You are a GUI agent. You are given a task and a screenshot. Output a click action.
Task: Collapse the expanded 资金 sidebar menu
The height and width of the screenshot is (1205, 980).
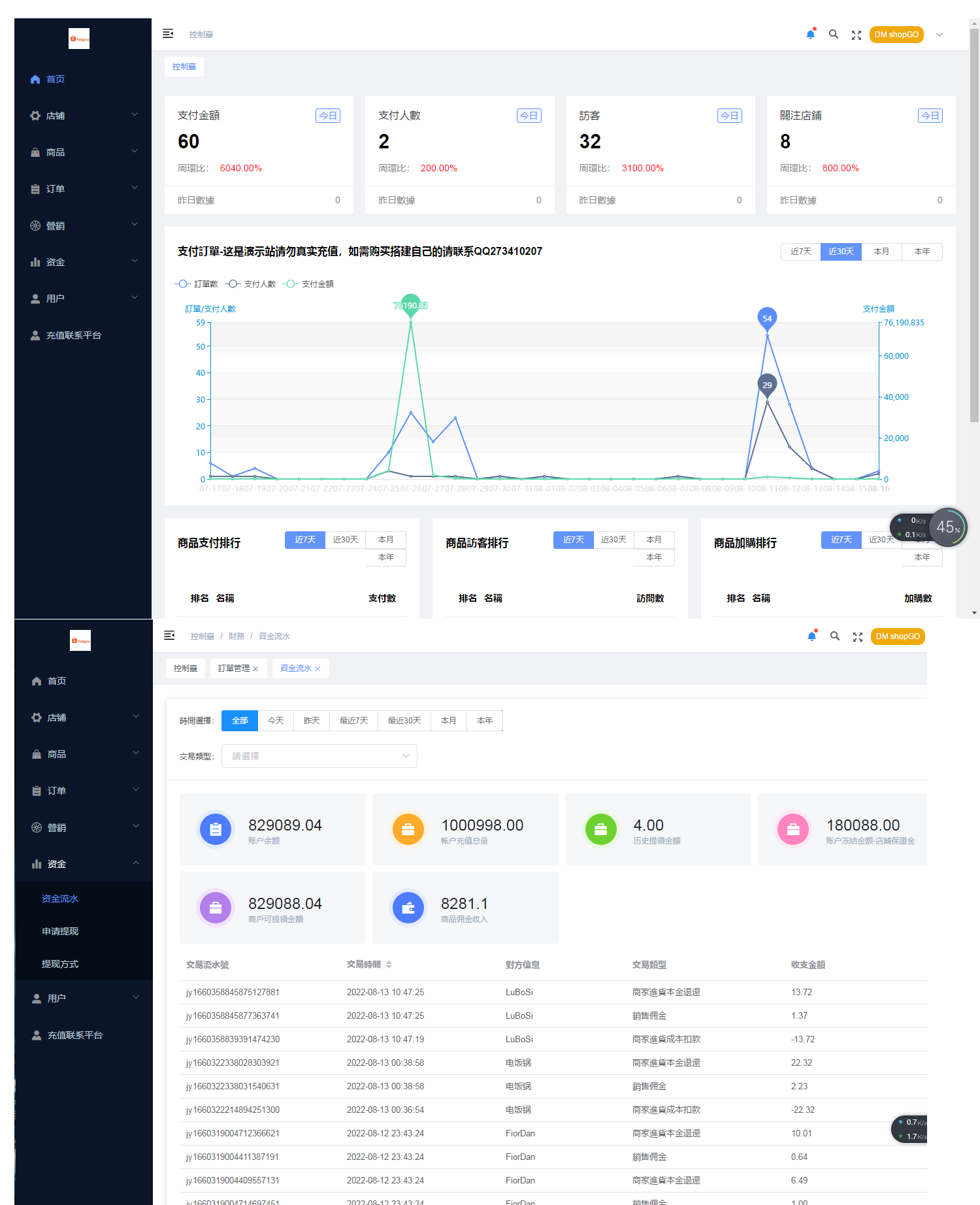pos(84,864)
